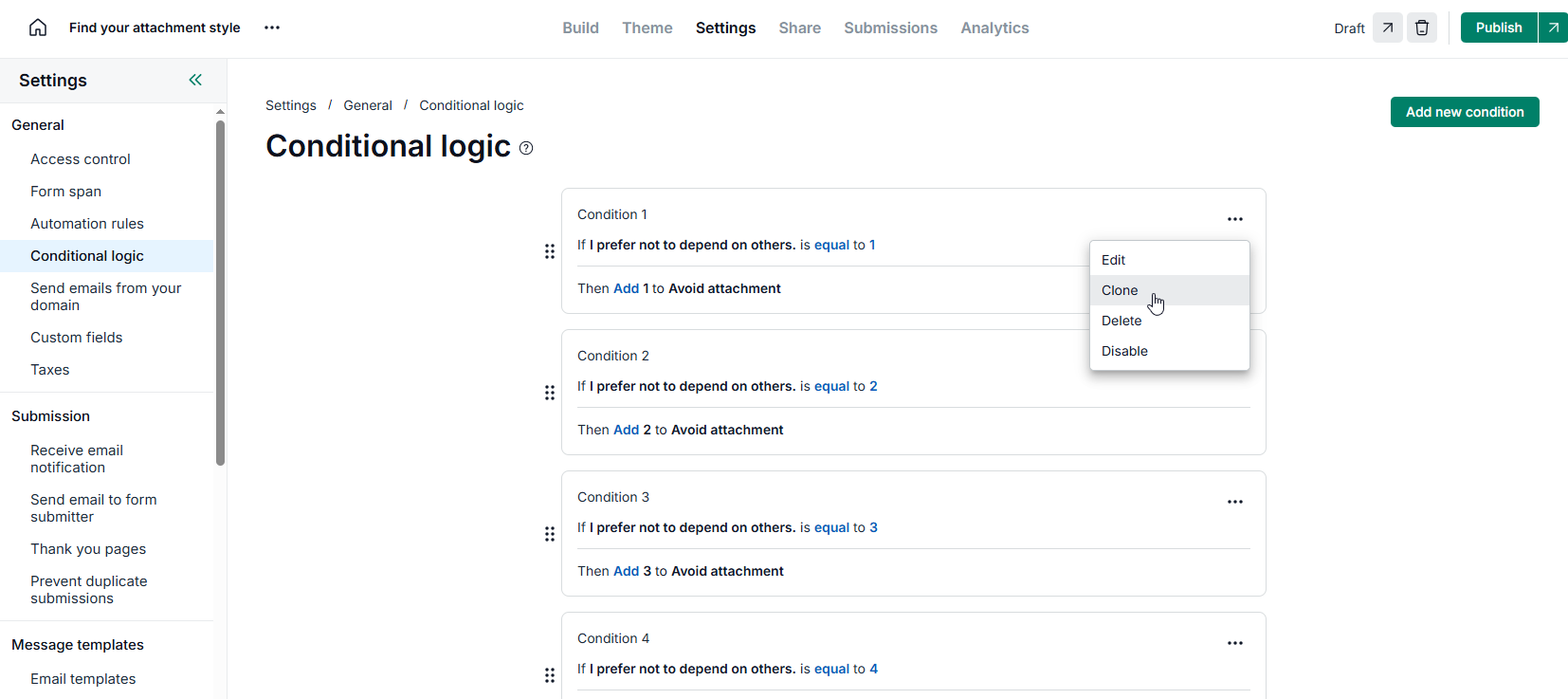Click the Add new condition button
The height and width of the screenshot is (699, 1568).
pos(1464,112)
